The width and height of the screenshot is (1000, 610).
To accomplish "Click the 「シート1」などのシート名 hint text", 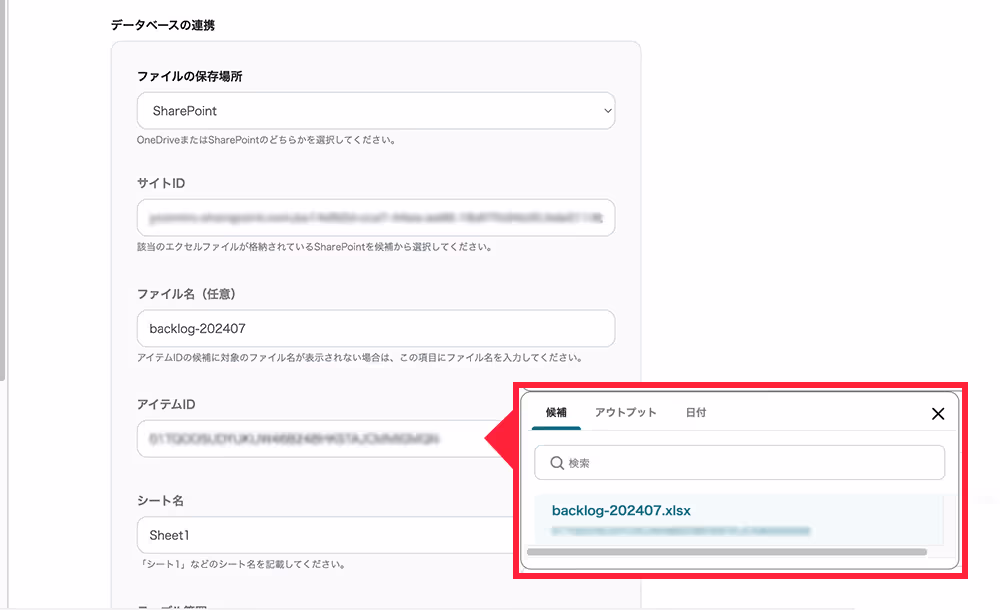I will 242,564.
